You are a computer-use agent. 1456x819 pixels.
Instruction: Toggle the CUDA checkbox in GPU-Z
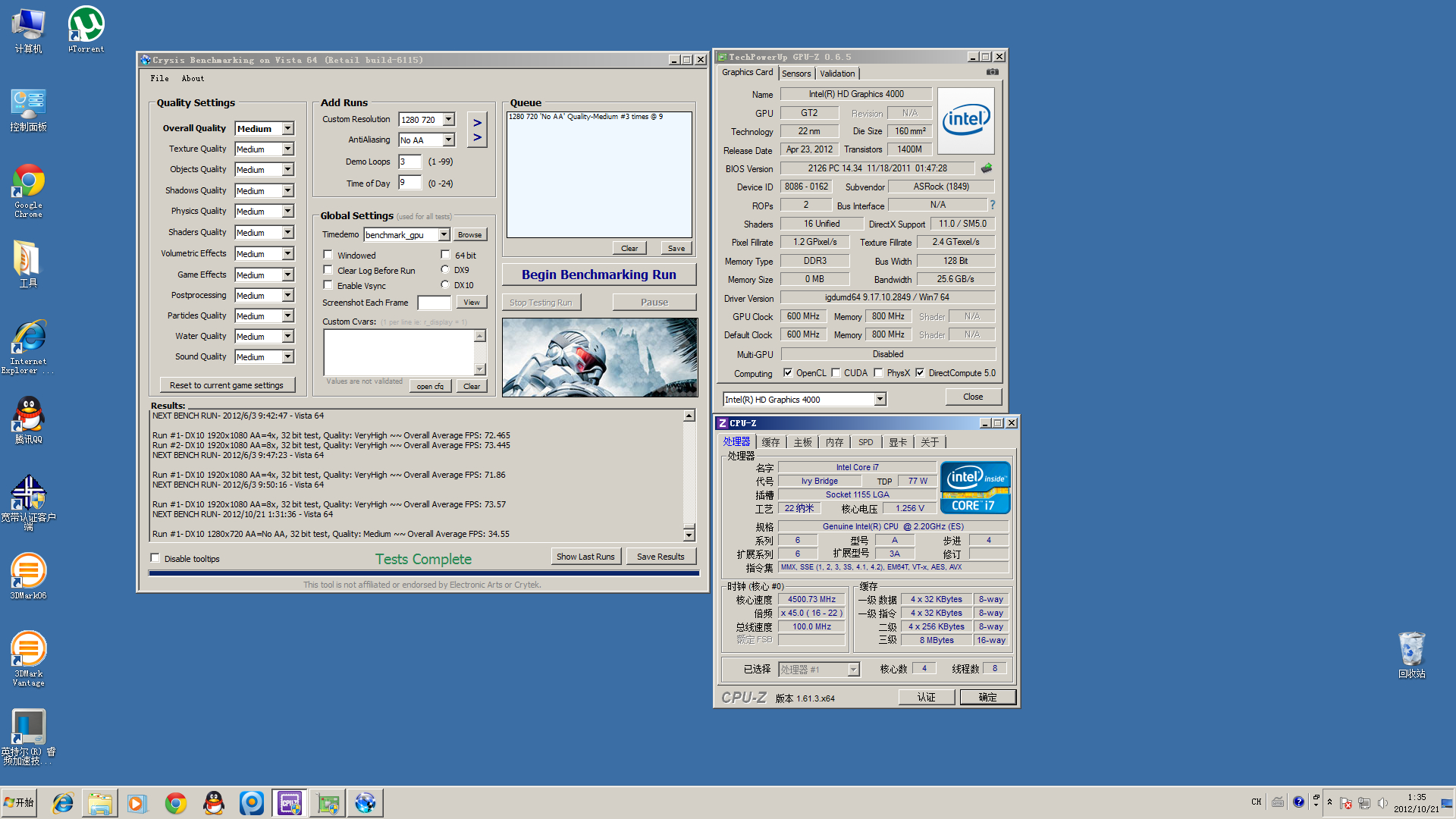[836, 373]
